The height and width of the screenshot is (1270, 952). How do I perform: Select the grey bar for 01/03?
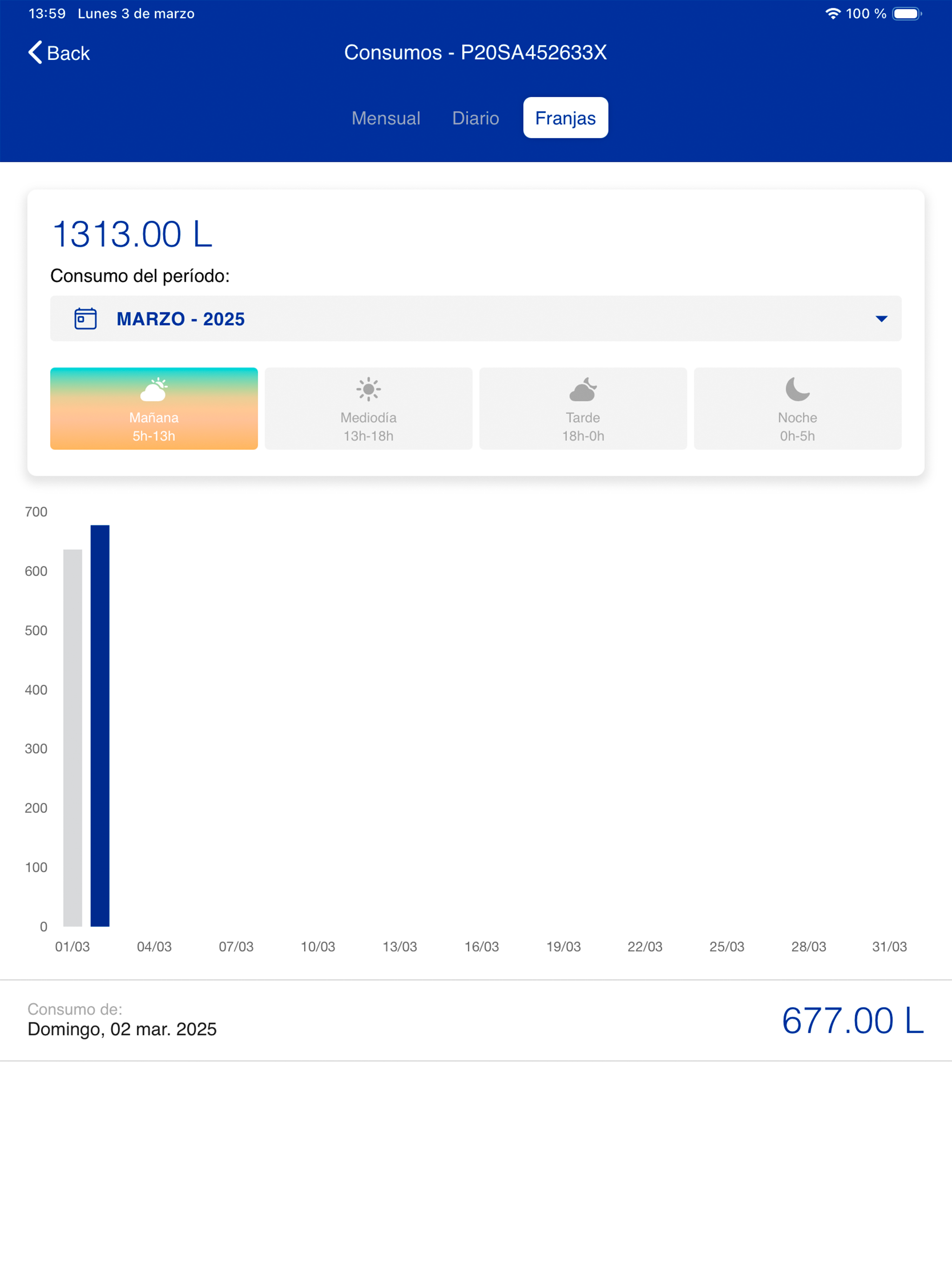point(73,738)
